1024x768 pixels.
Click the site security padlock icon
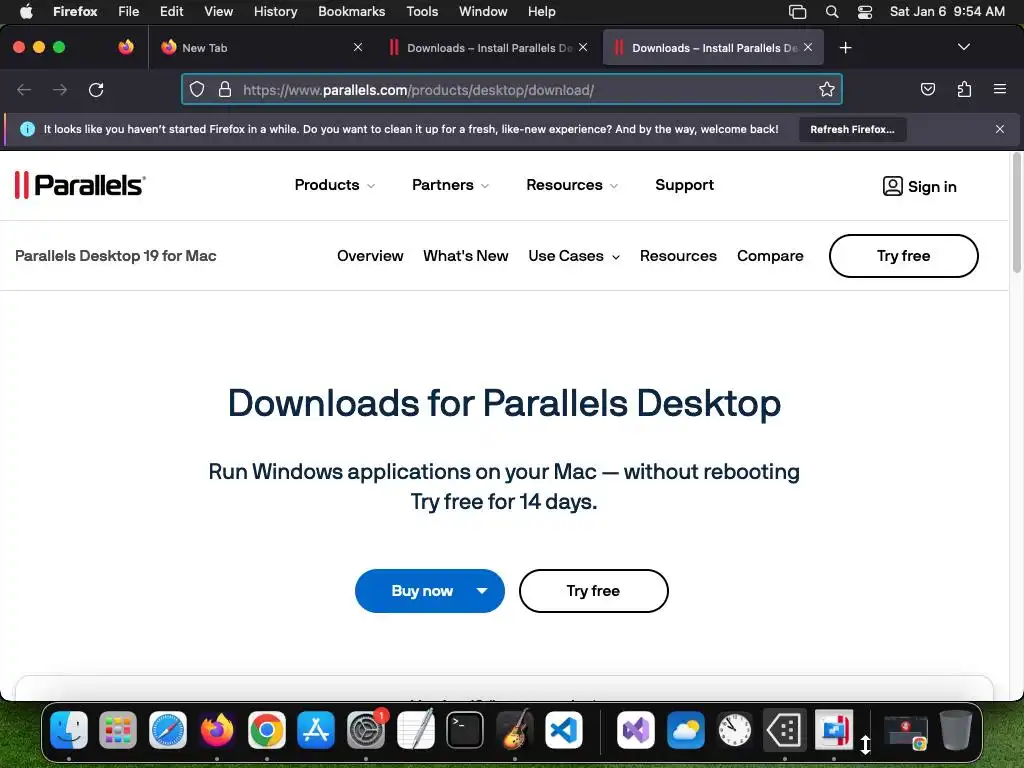pyautogui.click(x=225, y=89)
